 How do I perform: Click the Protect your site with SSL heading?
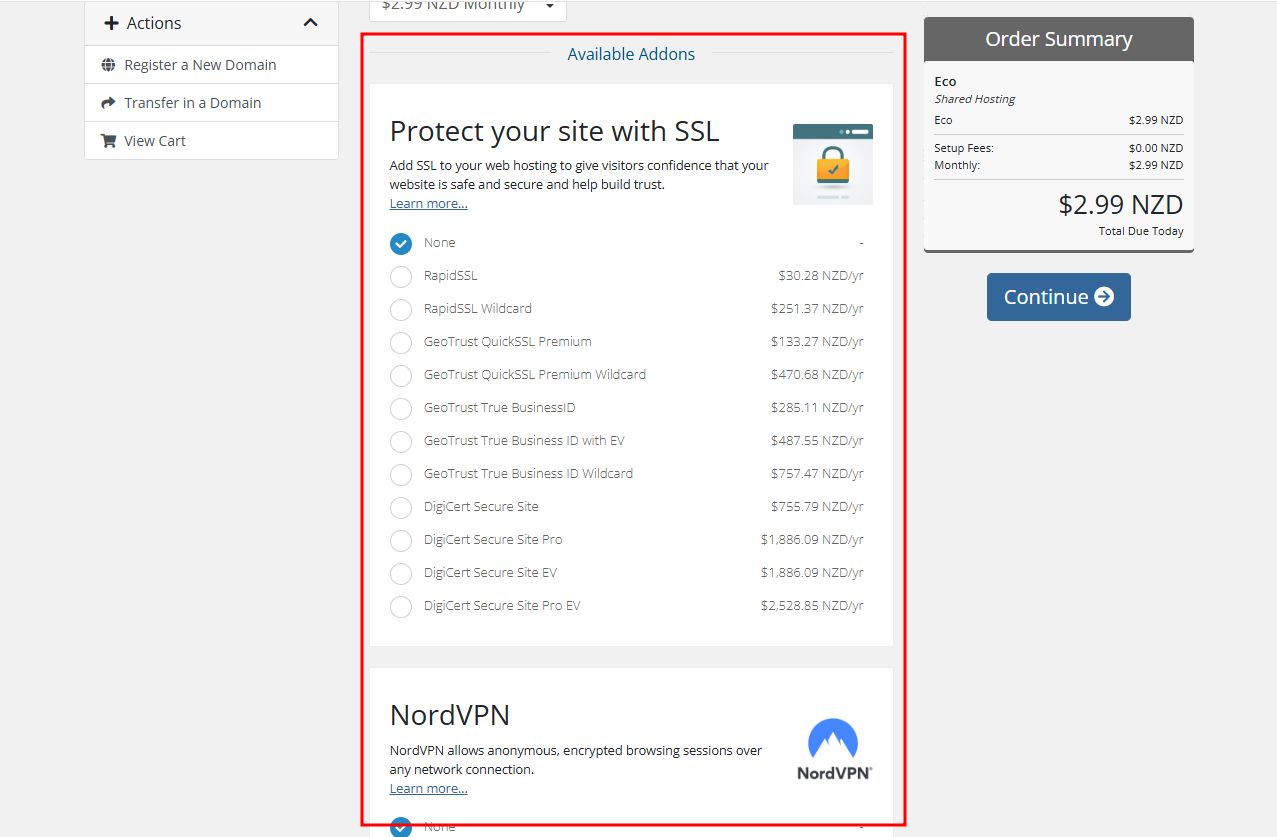coord(555,131)
